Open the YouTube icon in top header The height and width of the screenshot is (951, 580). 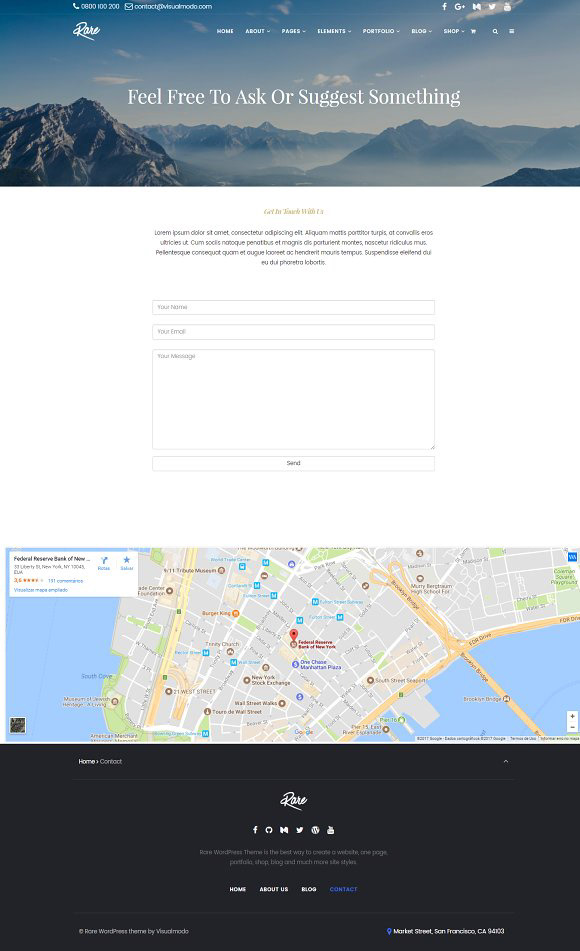coord(507,7)
